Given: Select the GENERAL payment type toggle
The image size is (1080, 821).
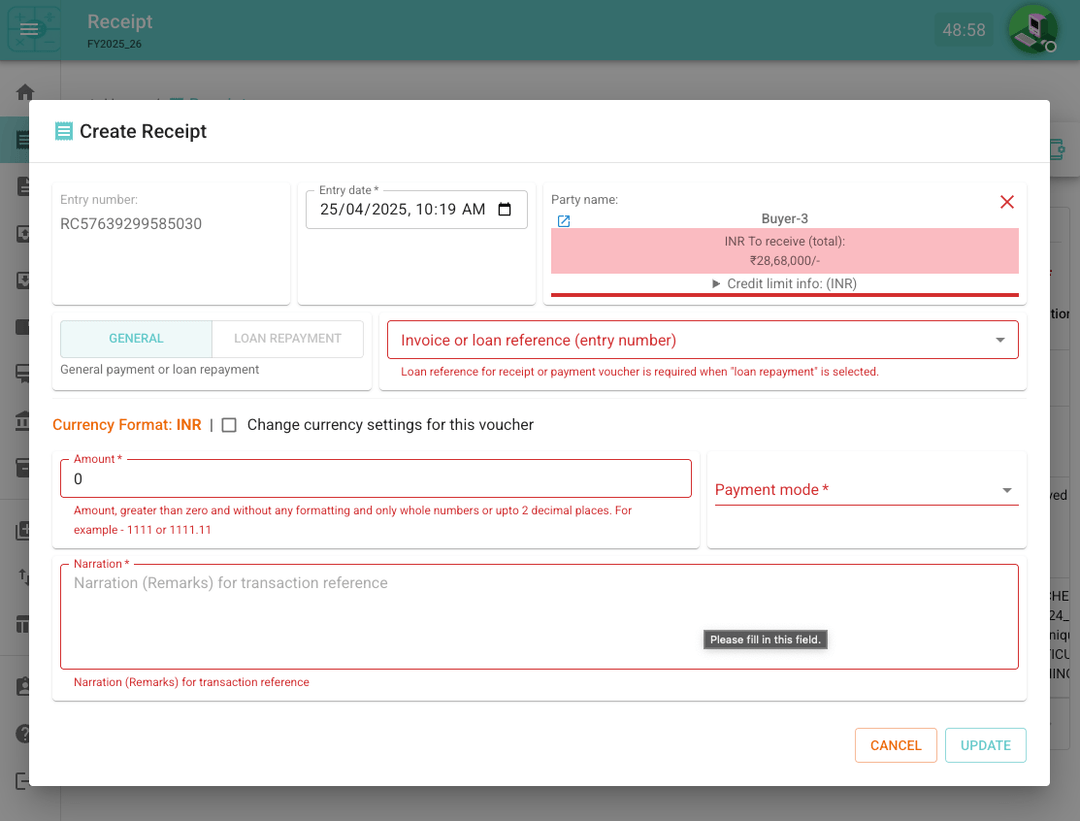Looking at the screenshot, I should coord(136,339).
